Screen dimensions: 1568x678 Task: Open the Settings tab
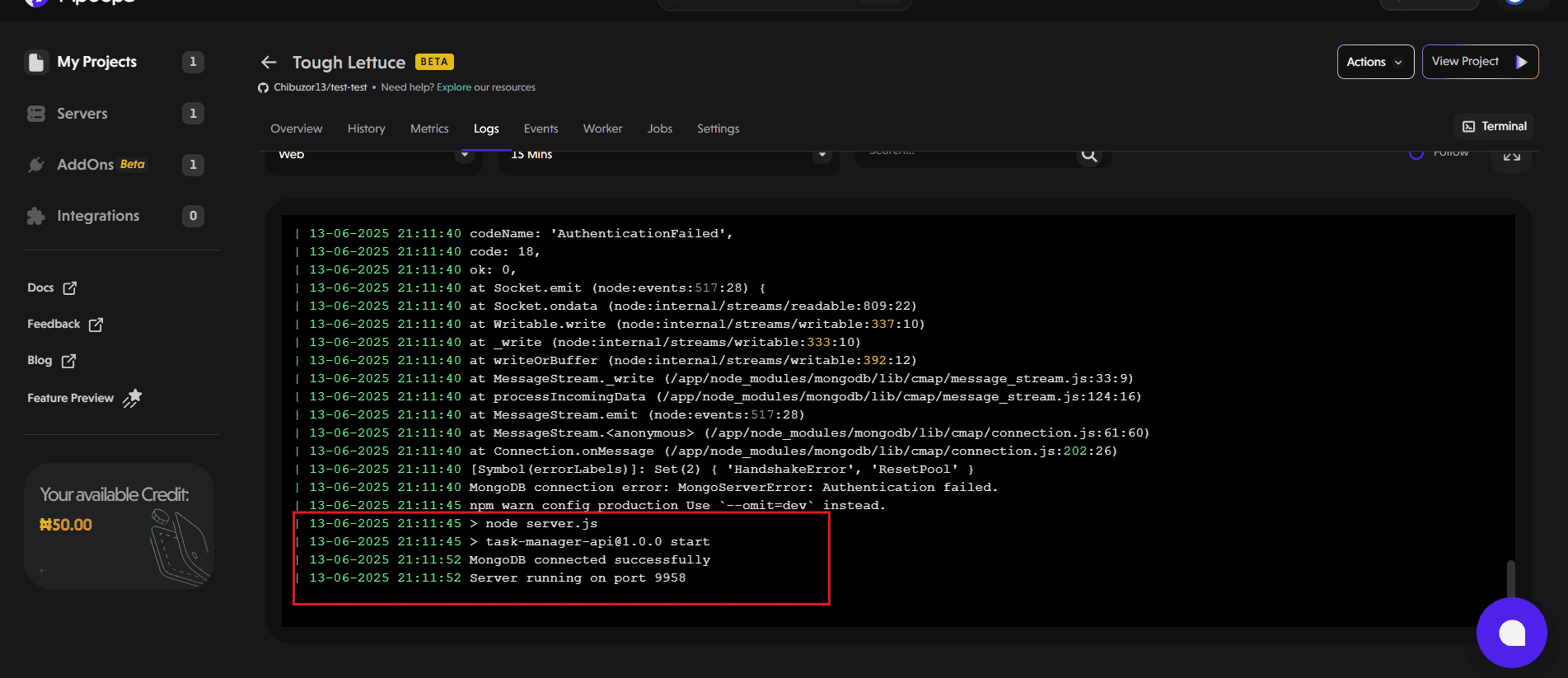pos(718,129)
